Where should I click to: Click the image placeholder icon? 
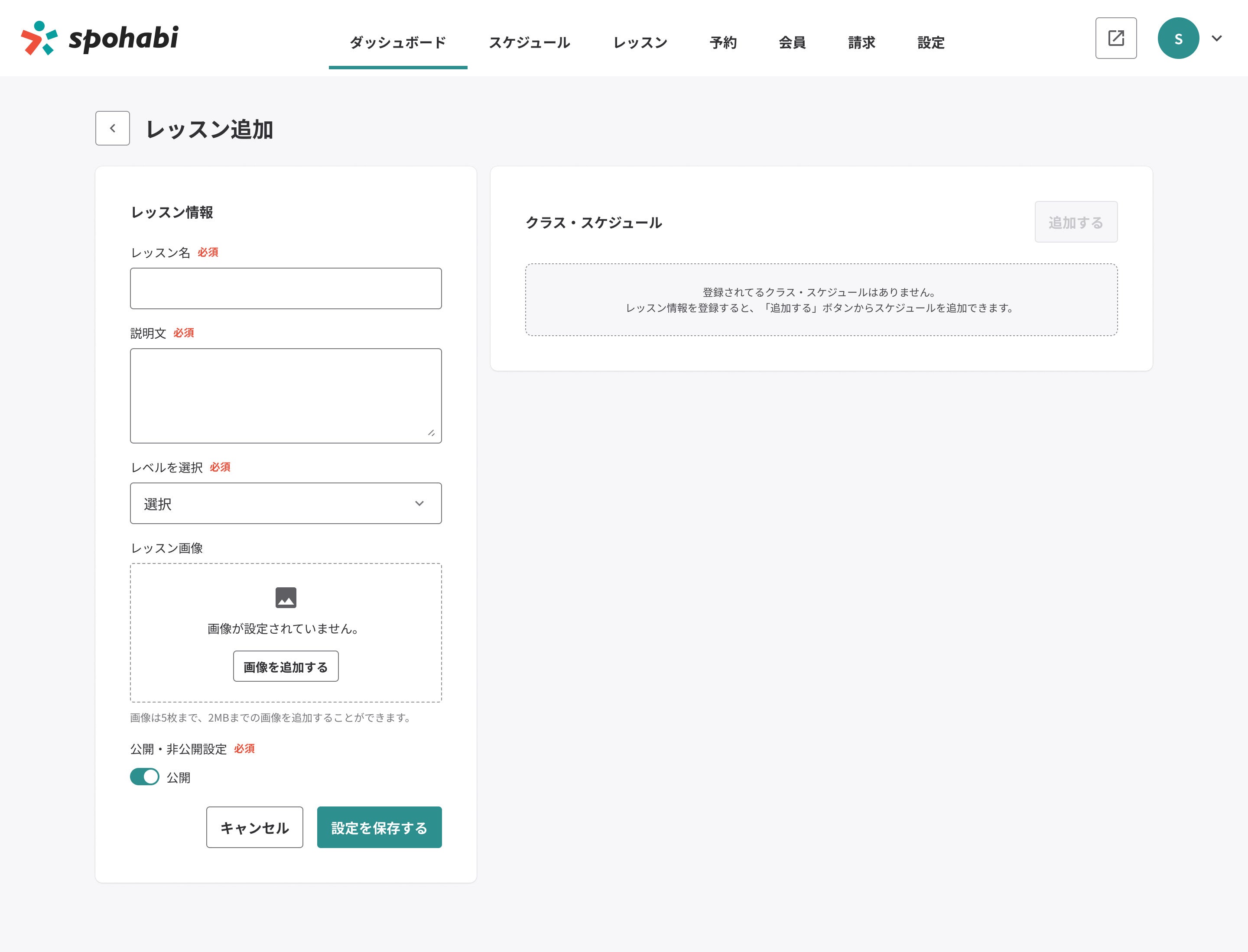coord(286,597)
